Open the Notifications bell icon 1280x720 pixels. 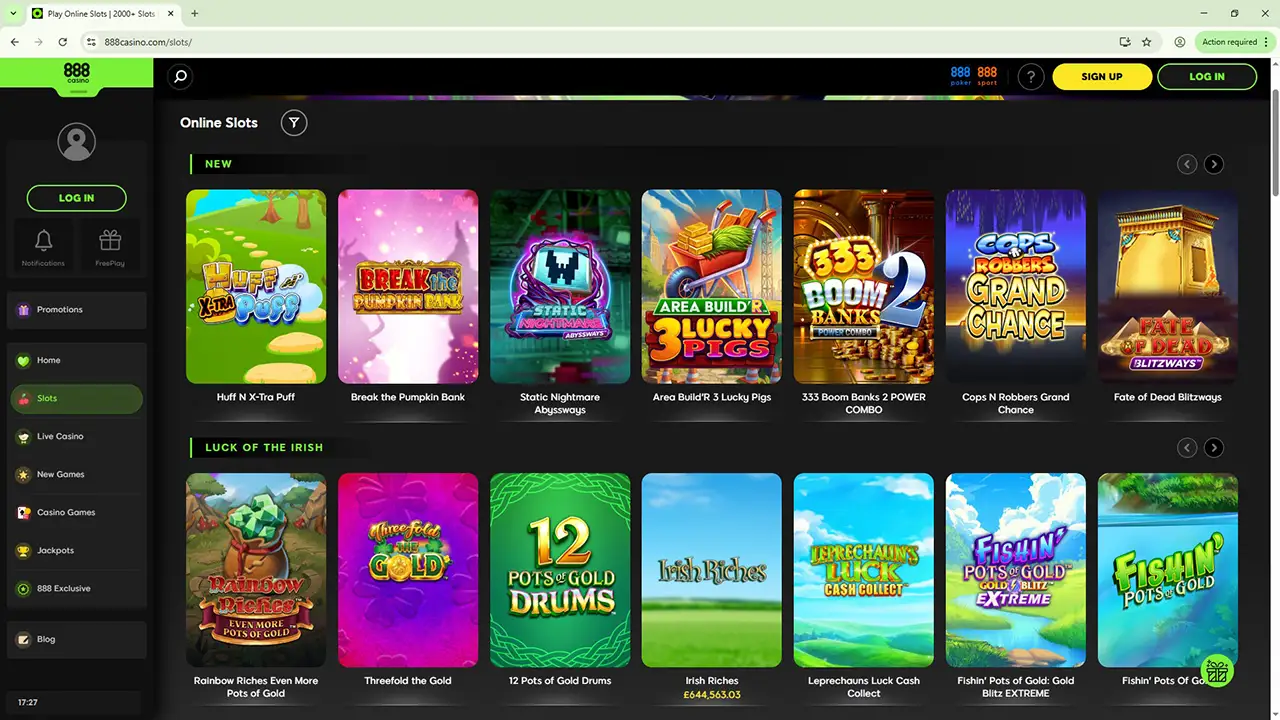click(x=43, y=245)
